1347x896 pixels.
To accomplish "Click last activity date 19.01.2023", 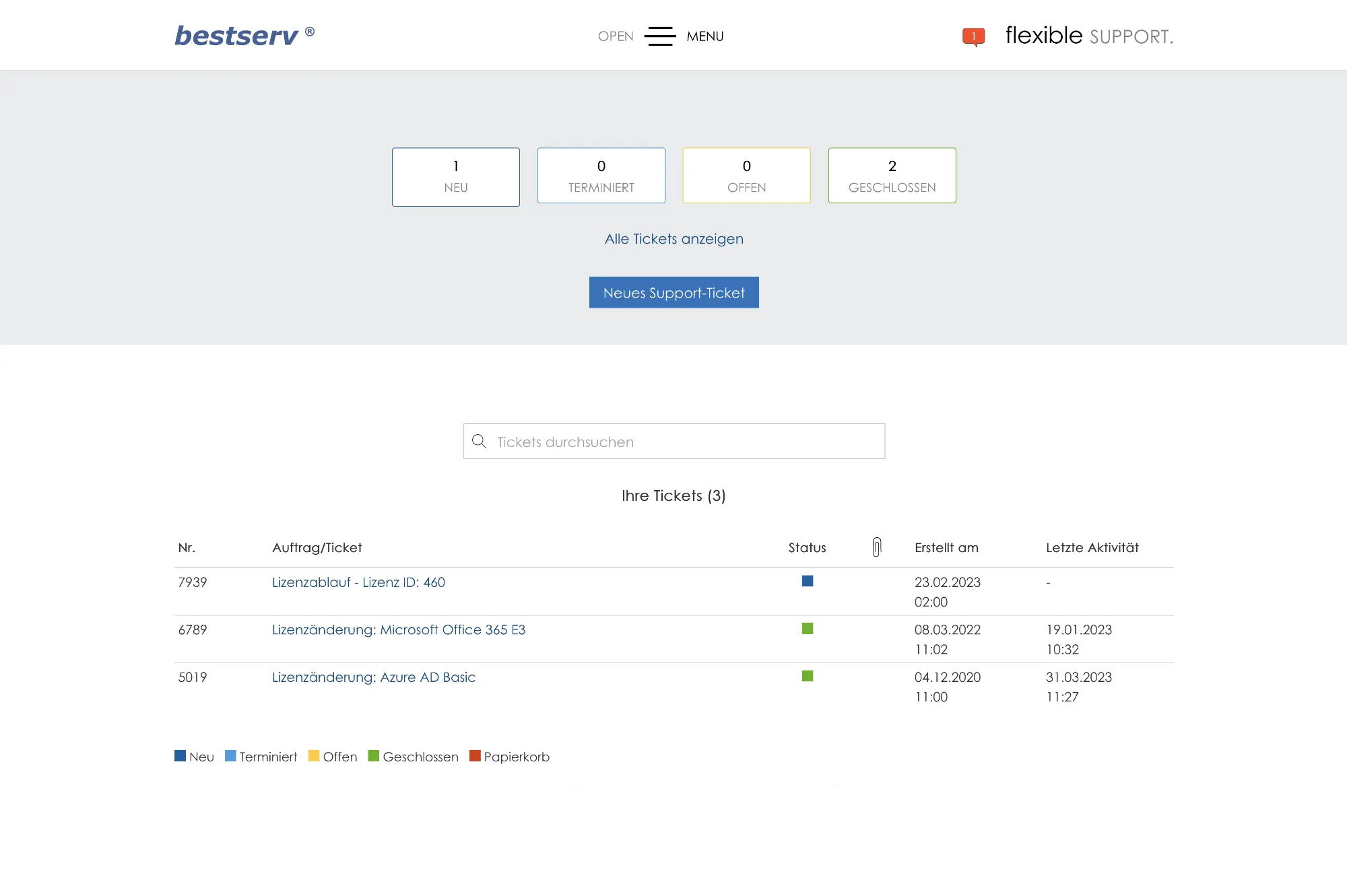I will point(1079,630).
